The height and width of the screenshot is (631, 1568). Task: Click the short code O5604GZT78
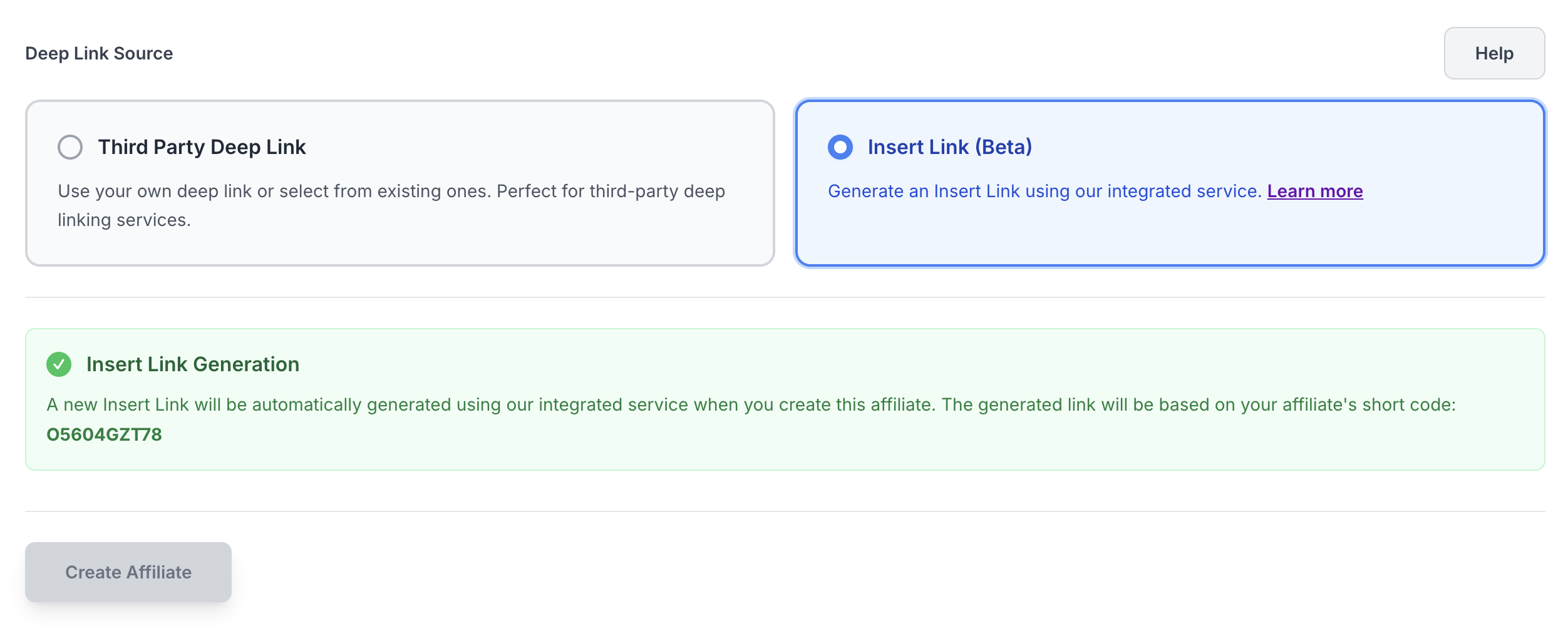click(x=104, y=434)
